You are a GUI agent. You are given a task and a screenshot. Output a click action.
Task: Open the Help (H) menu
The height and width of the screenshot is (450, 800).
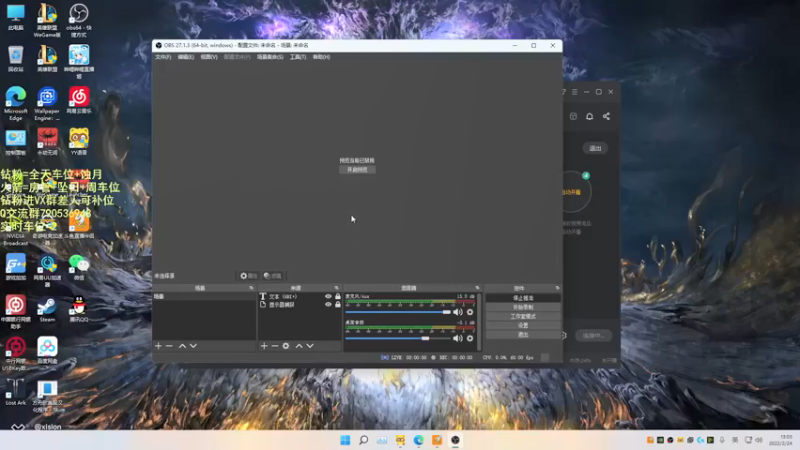click(321, 57)
